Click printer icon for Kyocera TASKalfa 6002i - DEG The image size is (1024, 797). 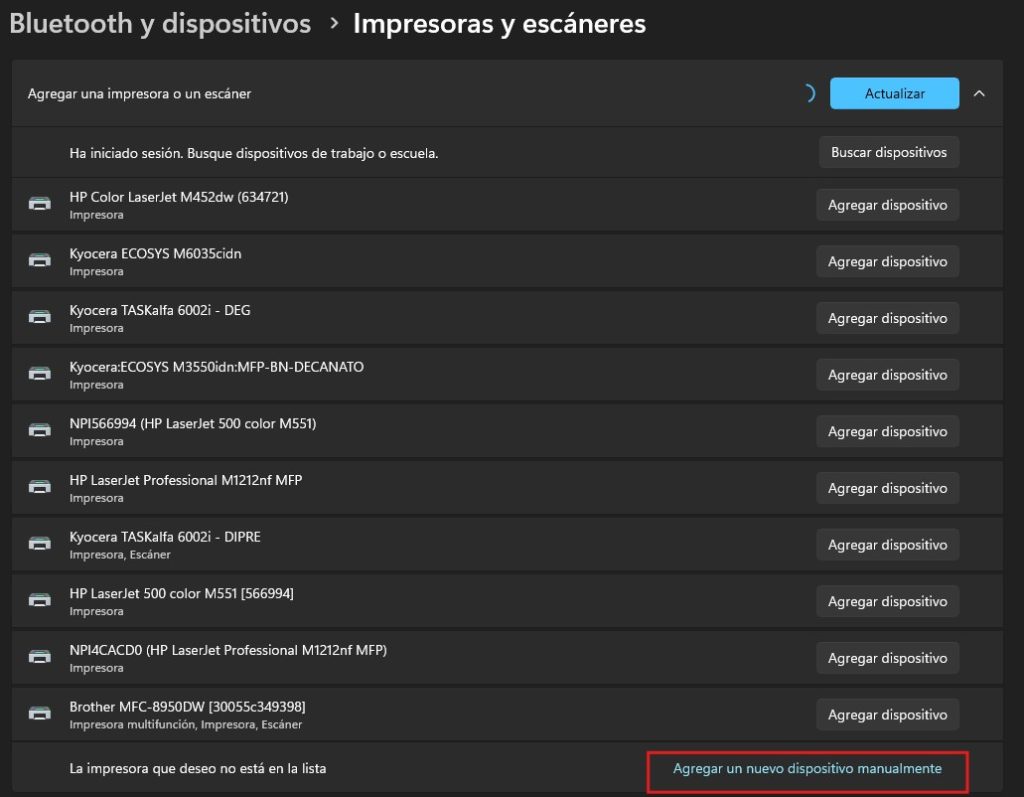click(40, 318)
